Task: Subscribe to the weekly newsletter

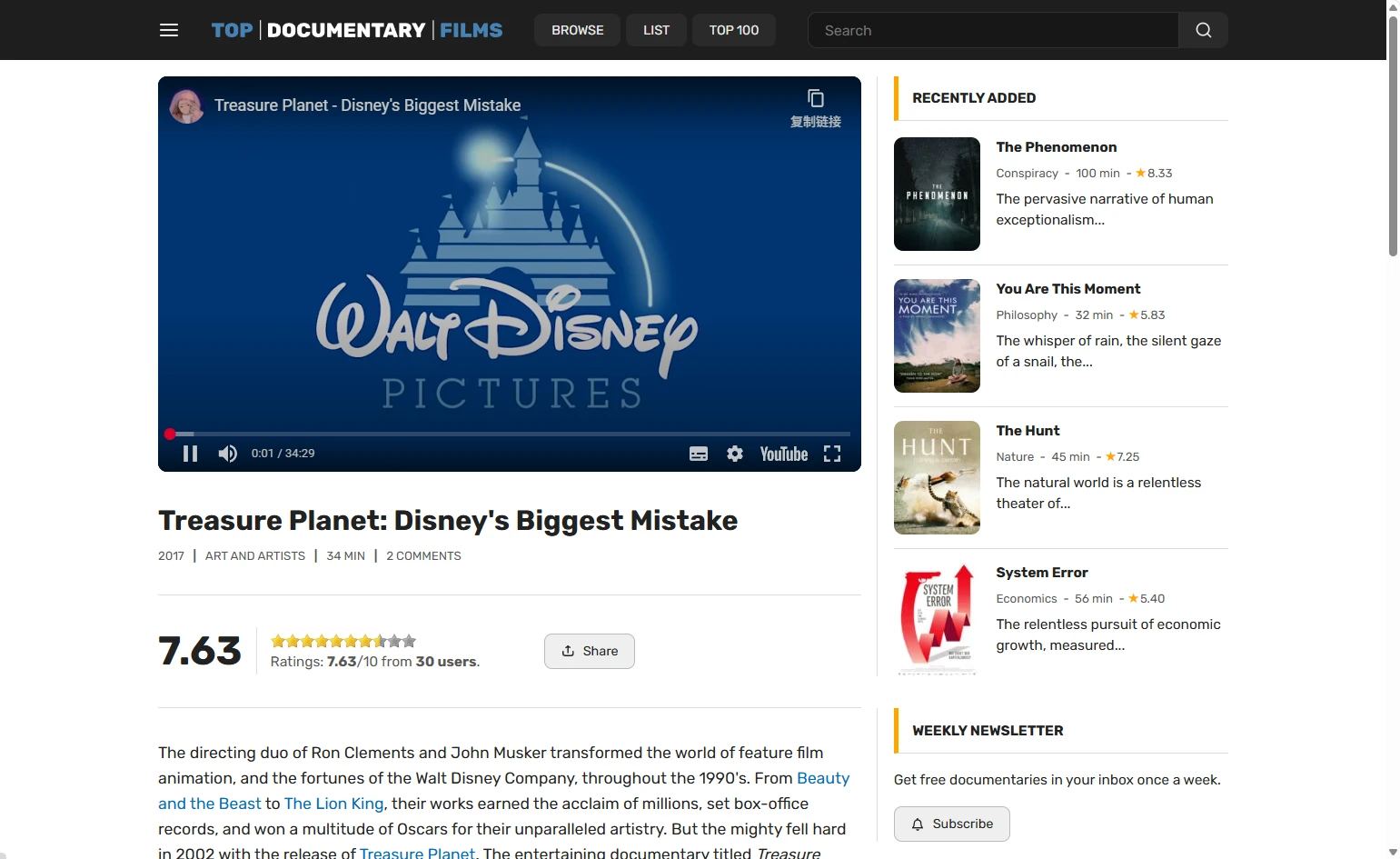Action: pos(951,824)
